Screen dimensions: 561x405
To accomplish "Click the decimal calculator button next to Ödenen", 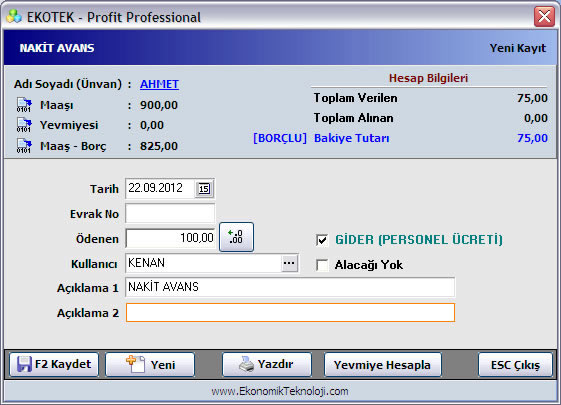I will click(x=236, y=237).
